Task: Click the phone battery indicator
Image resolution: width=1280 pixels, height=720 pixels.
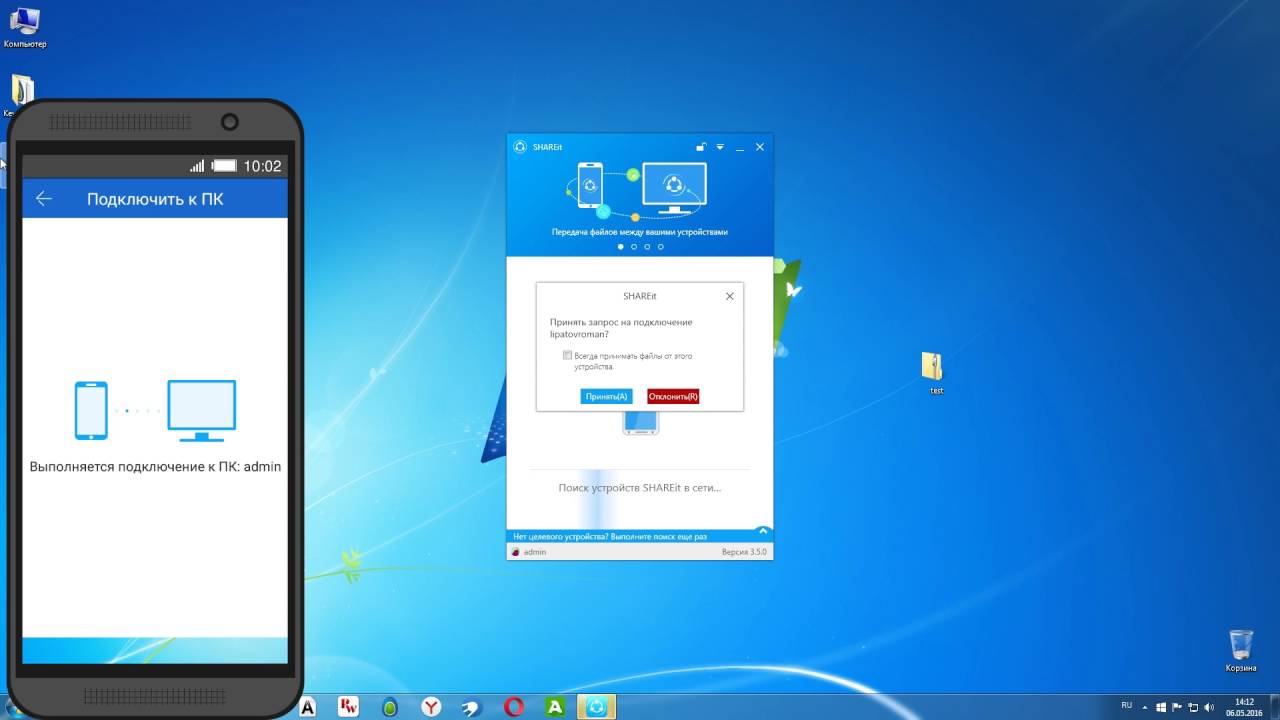Action: coord(224,166)
